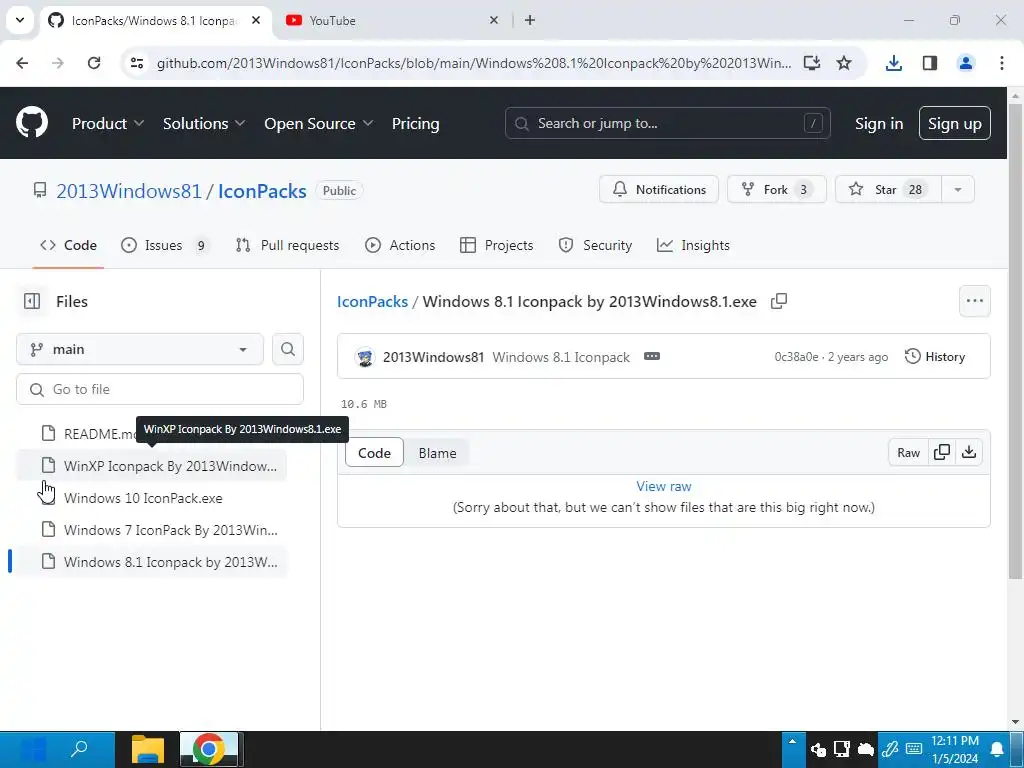This screenshot has height=768, width=1024.
Task: Open the Security tab
Action: point(596,245)
